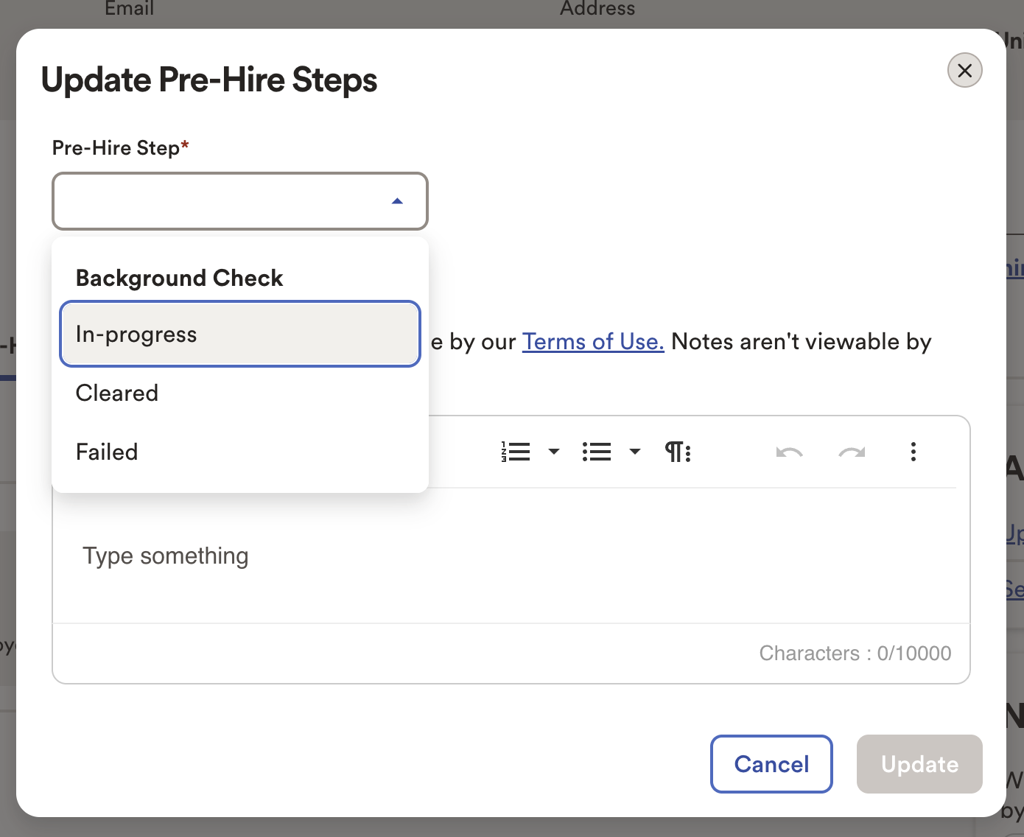Screen dimensions: 1024x837
Task: Pick the Failed option
Action: point(240,452)
